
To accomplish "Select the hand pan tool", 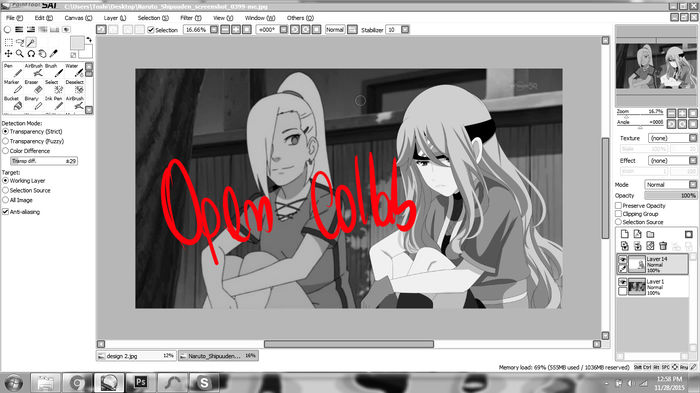I will pyautogui.click(x=42, y=54).
